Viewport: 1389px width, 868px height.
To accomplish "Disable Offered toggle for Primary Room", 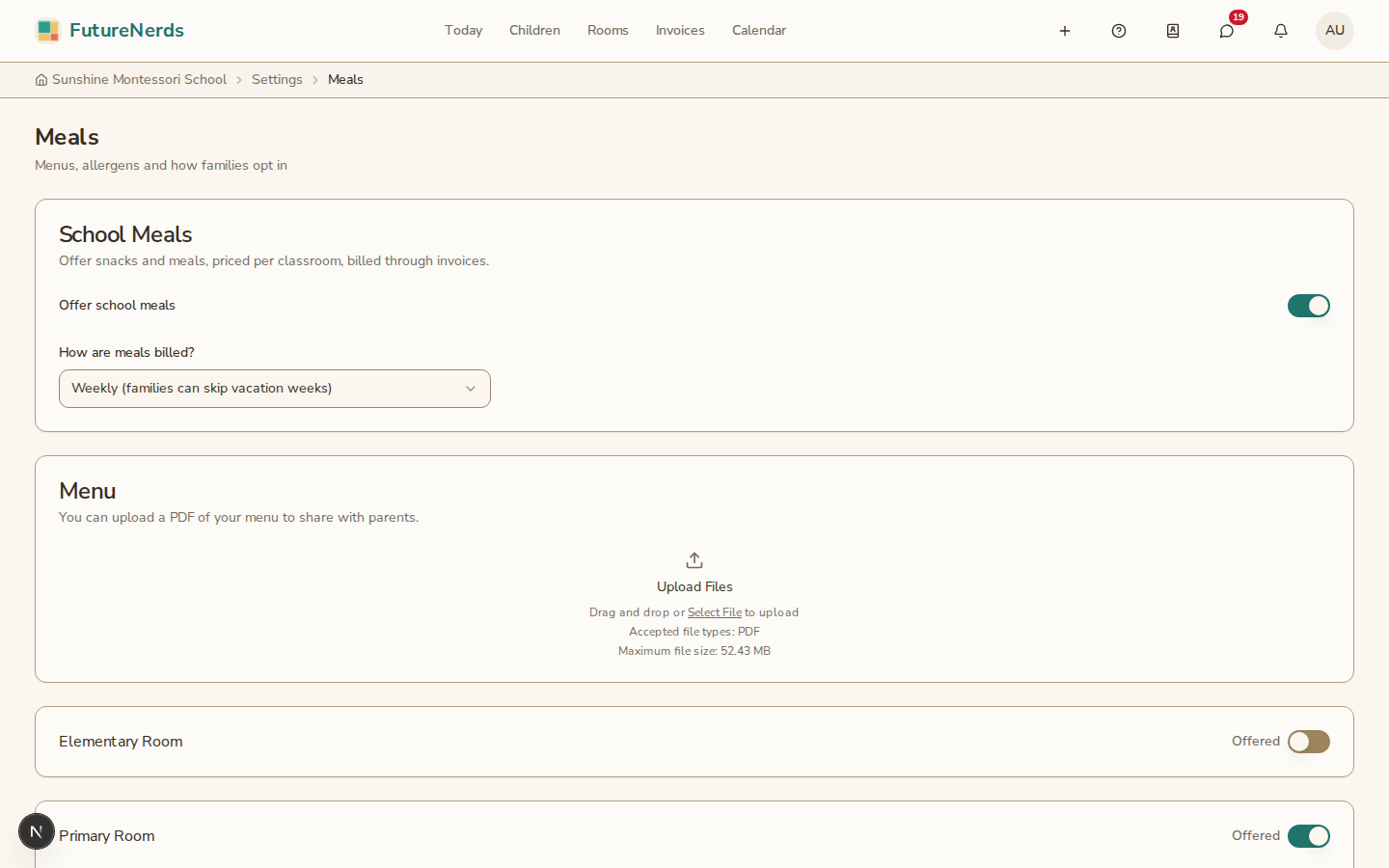I will [x=1309, y=836].
